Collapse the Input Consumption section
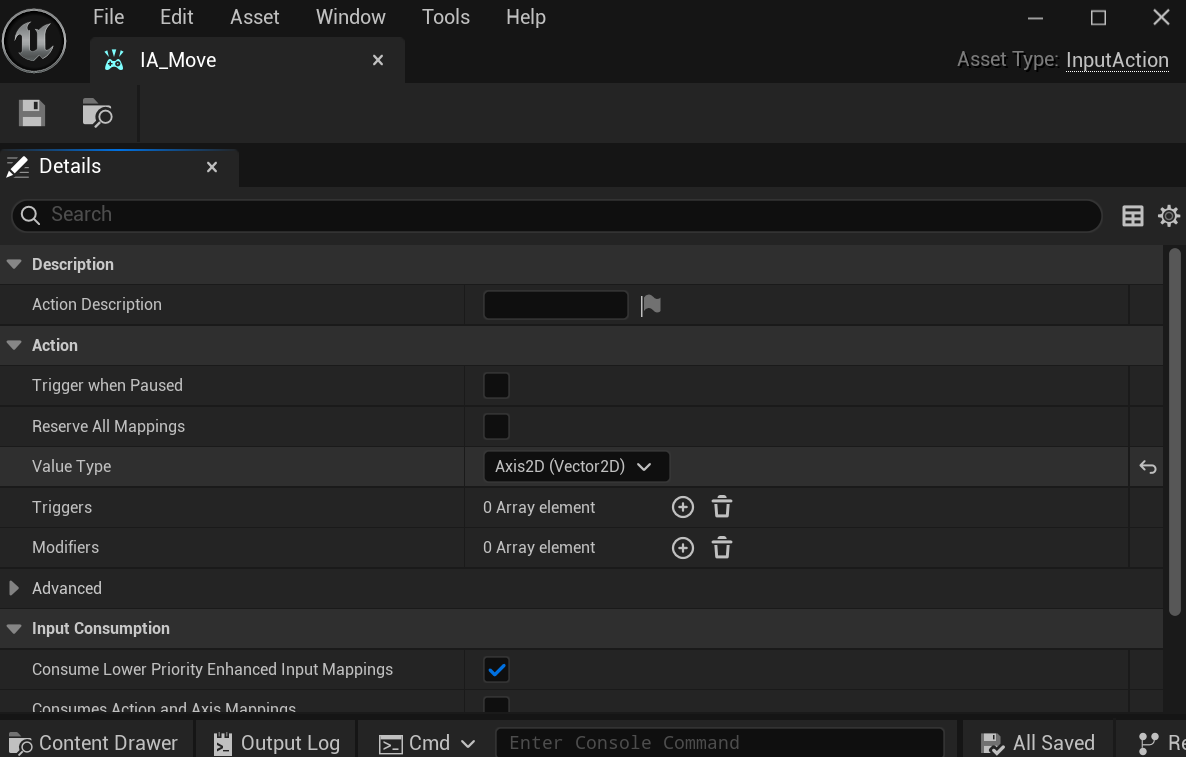Screen dimensions: 1186x757 [x=14, y=628]
